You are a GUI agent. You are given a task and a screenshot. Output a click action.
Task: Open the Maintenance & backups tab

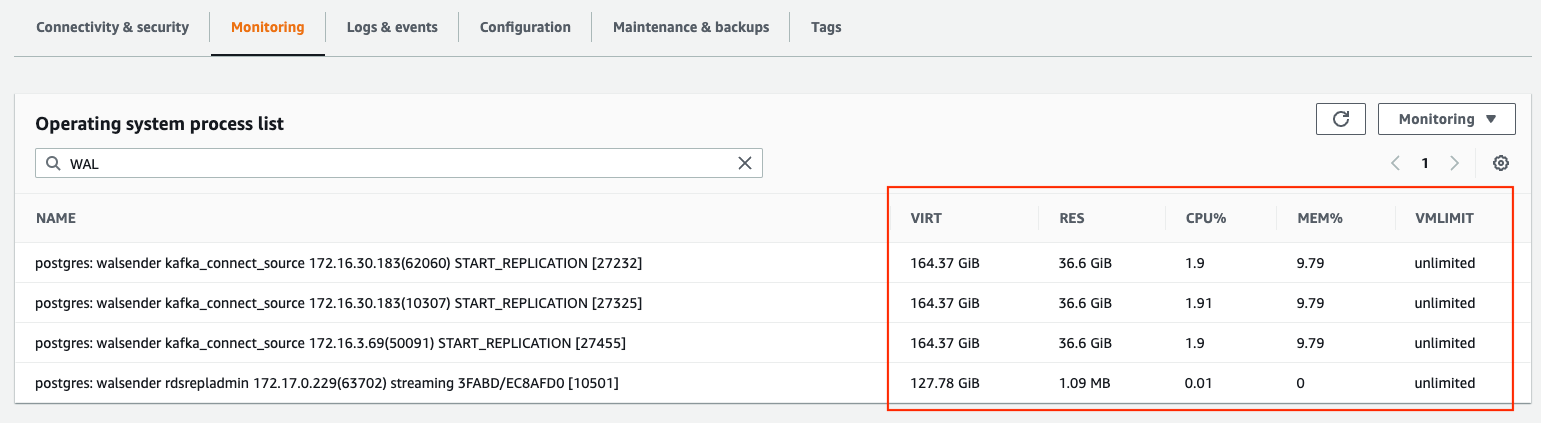pos(691,27)
